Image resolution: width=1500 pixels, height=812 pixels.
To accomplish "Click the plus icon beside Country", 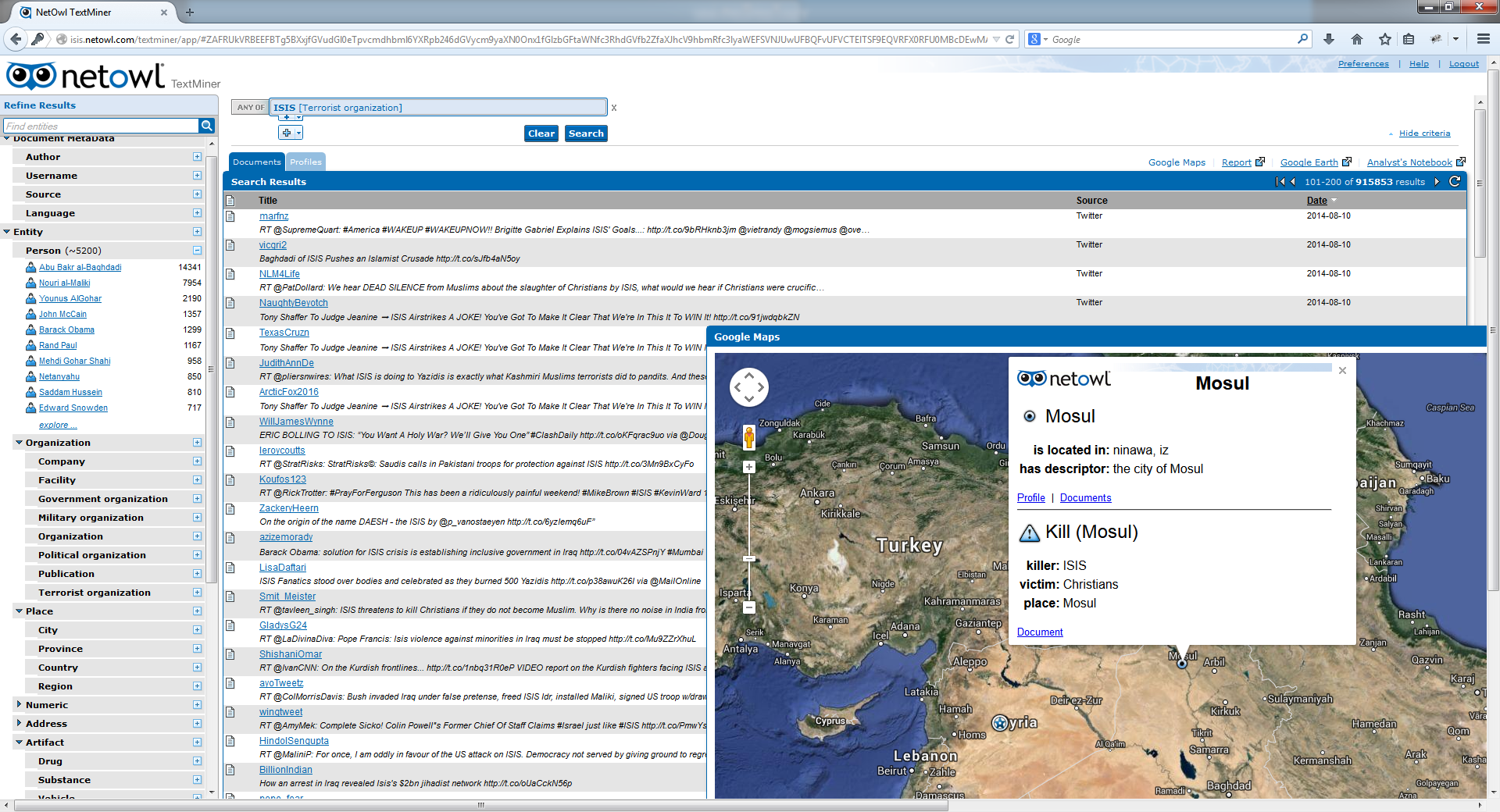I will tap(197, 668).
